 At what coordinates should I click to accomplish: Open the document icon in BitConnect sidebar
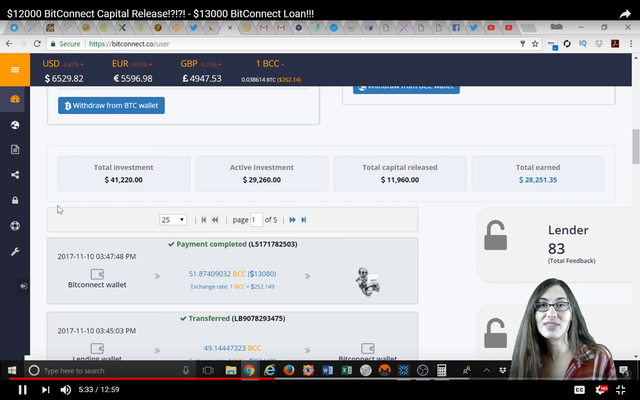[x=15, y=149]
